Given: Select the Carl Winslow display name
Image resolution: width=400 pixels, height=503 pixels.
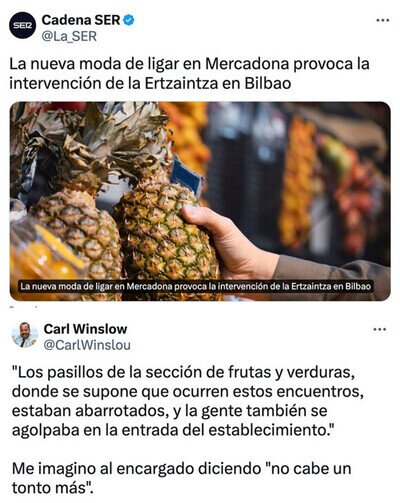Looking at the screenshot, I should coord(85,329).
